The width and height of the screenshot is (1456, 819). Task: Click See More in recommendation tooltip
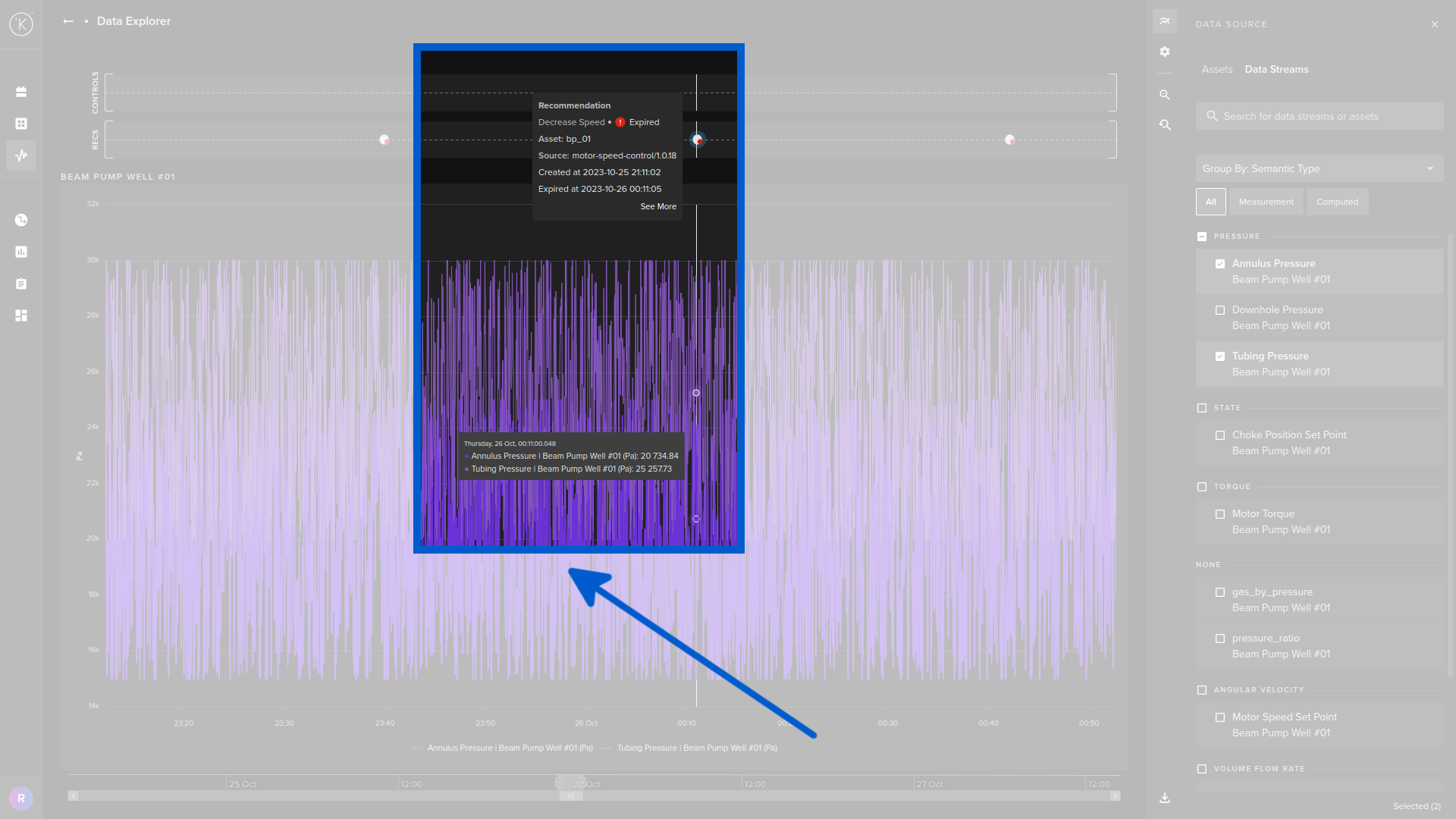click(657, 206)
